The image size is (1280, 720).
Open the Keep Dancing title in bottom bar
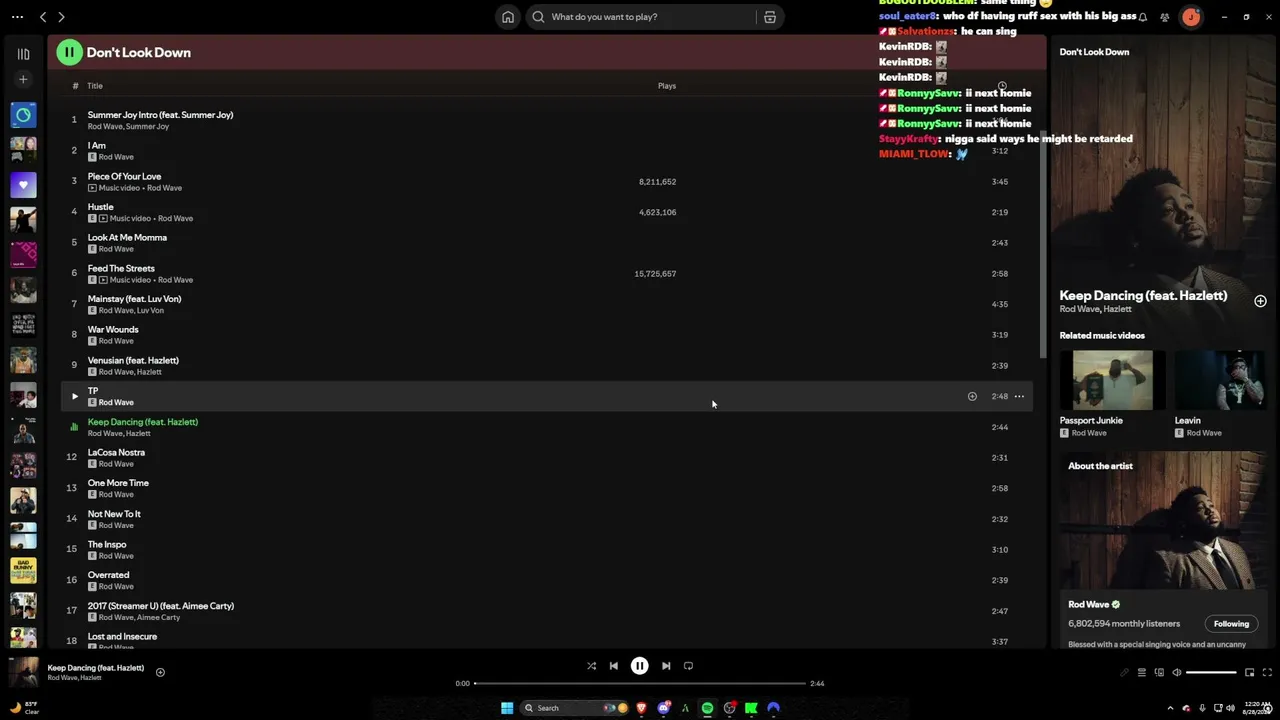tap(96, 668)
